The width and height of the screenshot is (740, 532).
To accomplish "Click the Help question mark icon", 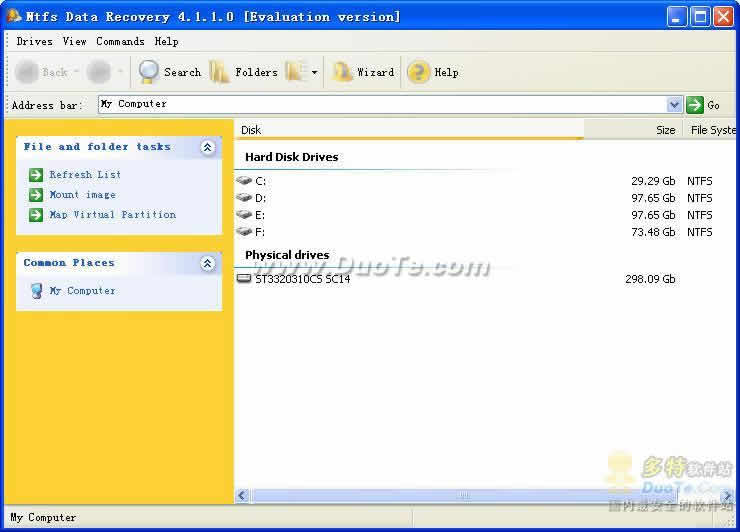I will (418, 72).
